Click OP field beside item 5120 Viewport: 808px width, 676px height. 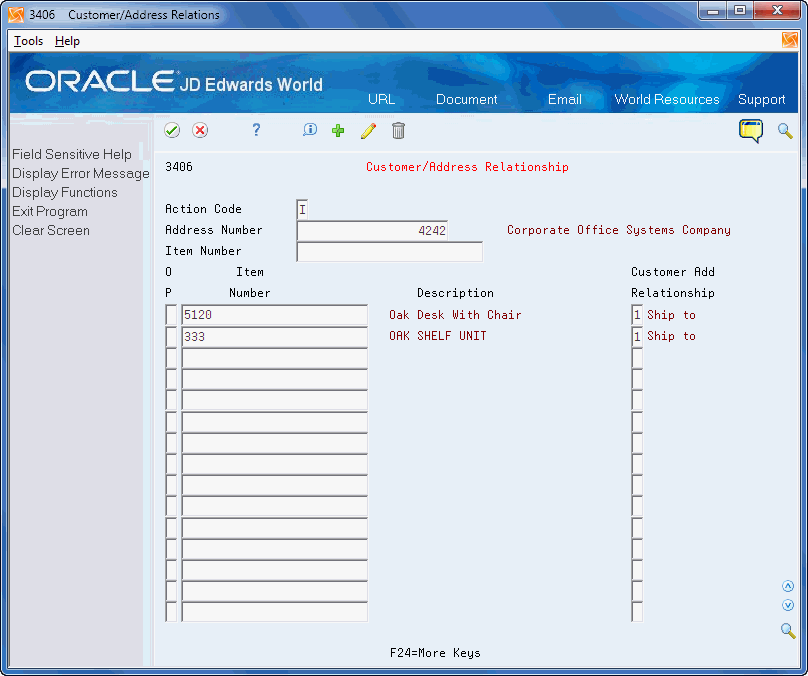click(171, 315)
